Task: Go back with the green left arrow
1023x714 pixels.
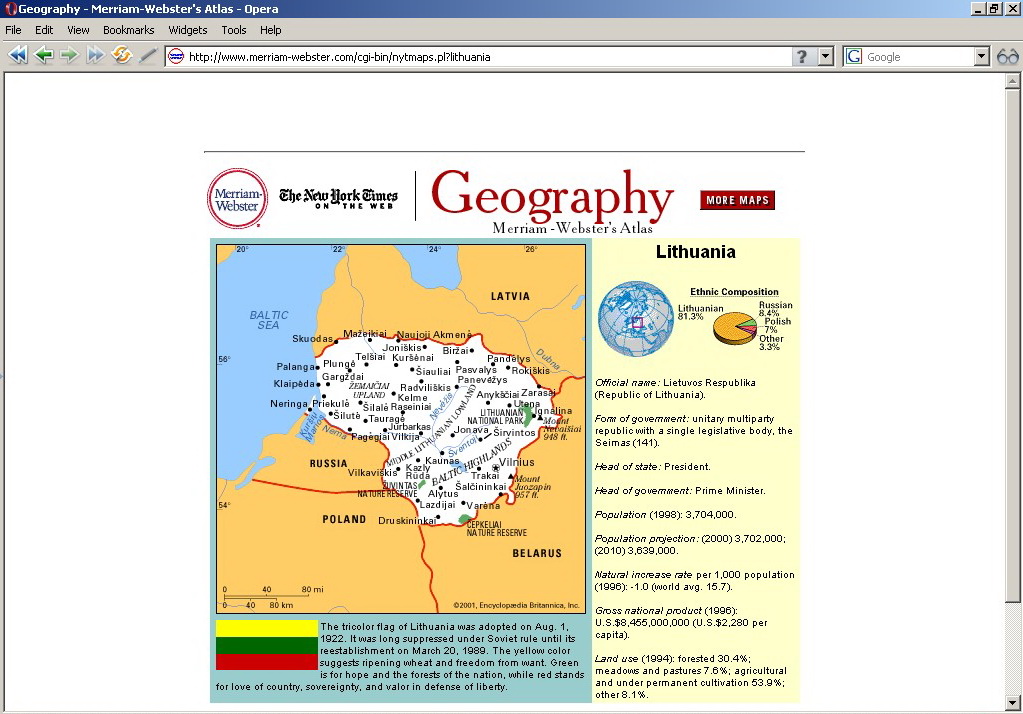Action: click(x=43, y=56)
